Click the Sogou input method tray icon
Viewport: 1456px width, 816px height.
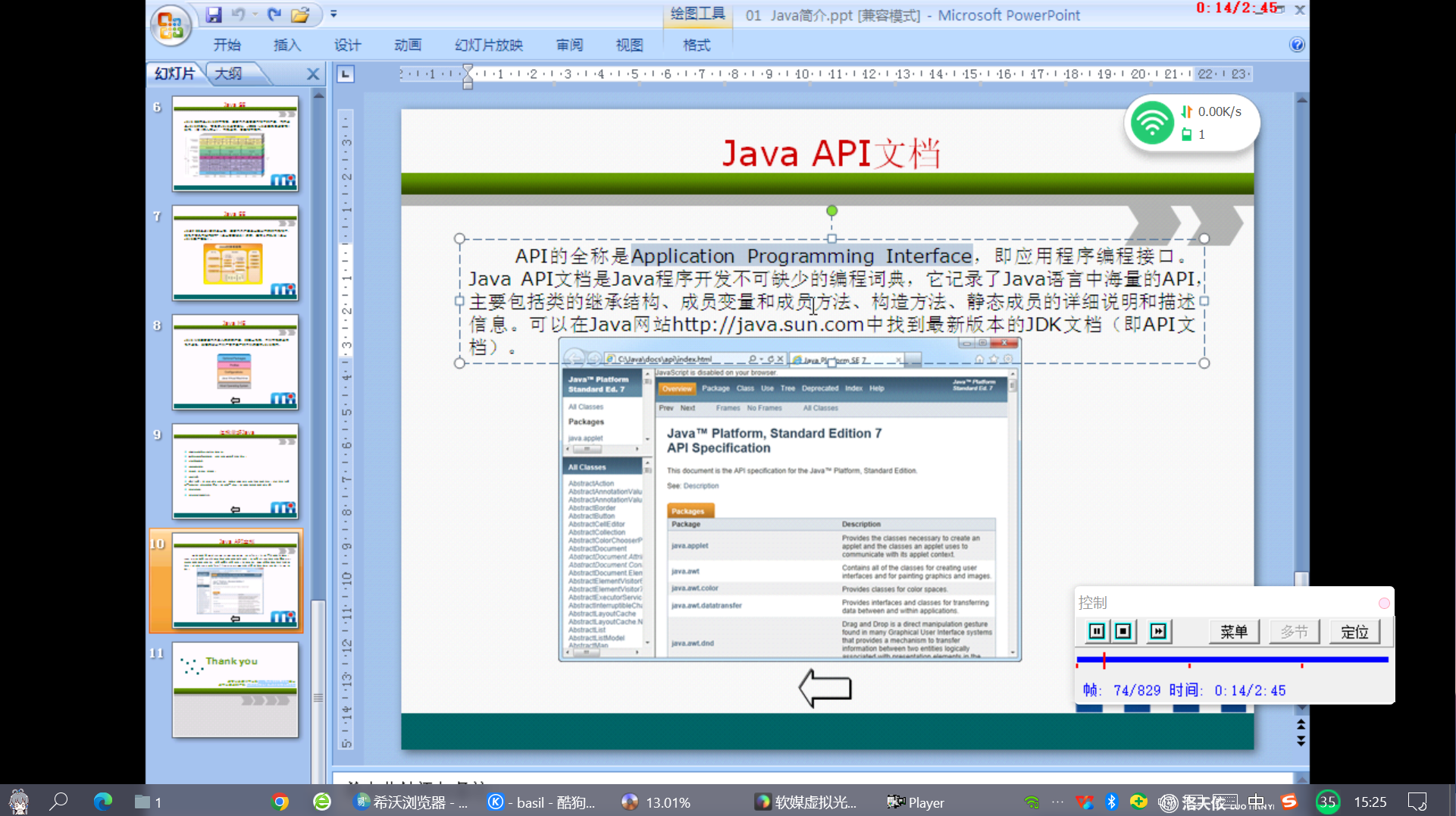(1289, 802)
